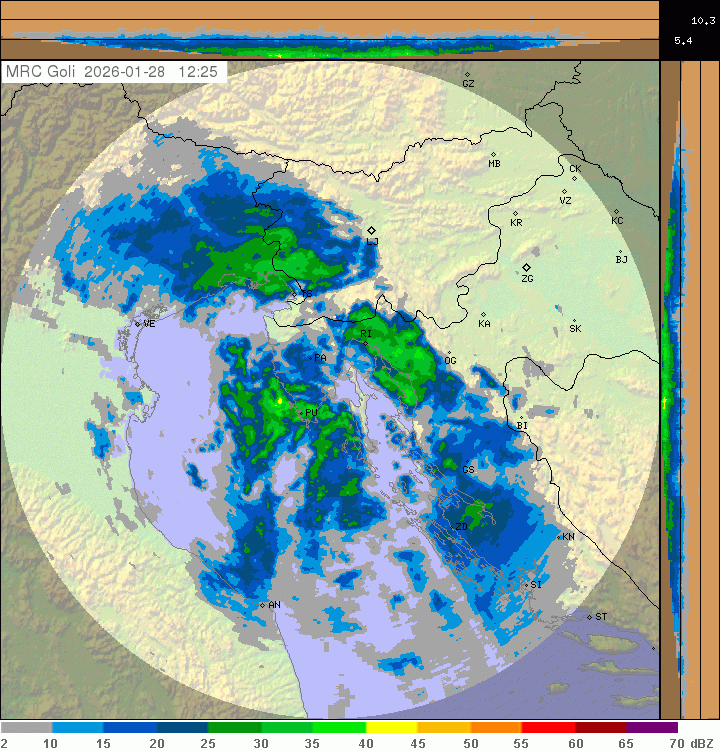Click the MRC Goli timestamp label
This screenshot has height=751, width=720.
(114, 72)
